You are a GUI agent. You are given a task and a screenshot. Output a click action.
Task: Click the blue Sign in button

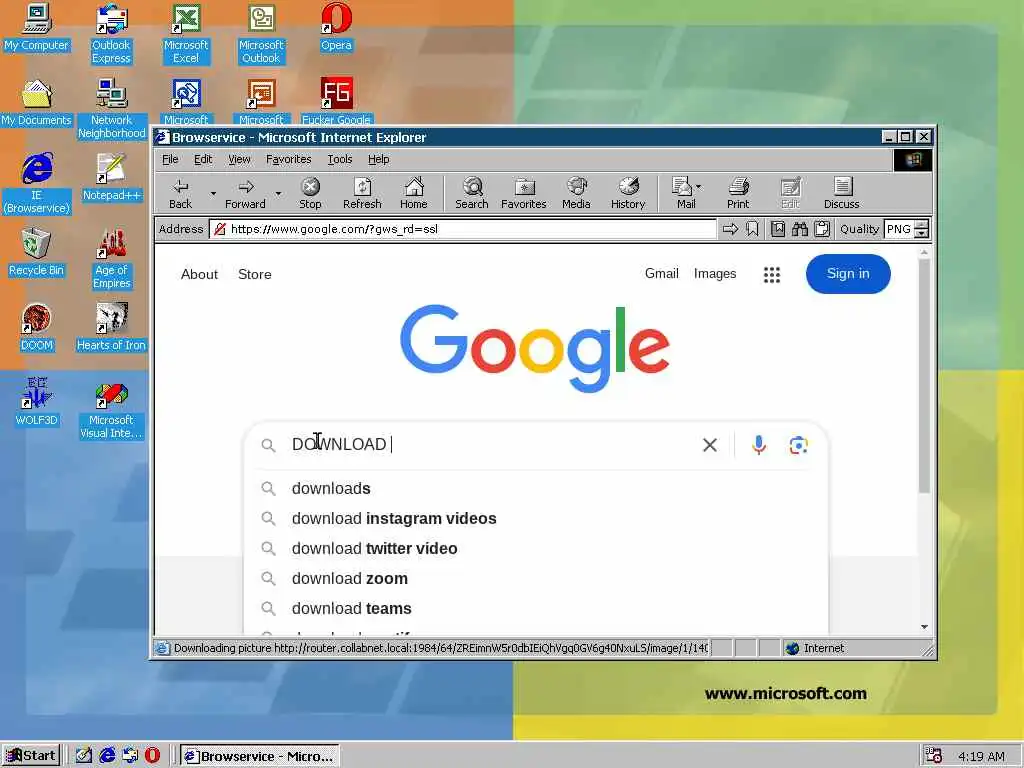848,274
